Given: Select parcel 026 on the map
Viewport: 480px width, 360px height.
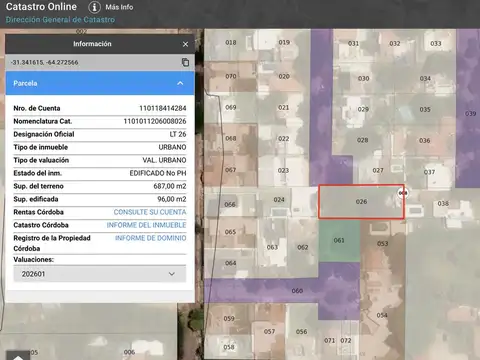Looking at the screenshot, I should [x=361, y=202].
